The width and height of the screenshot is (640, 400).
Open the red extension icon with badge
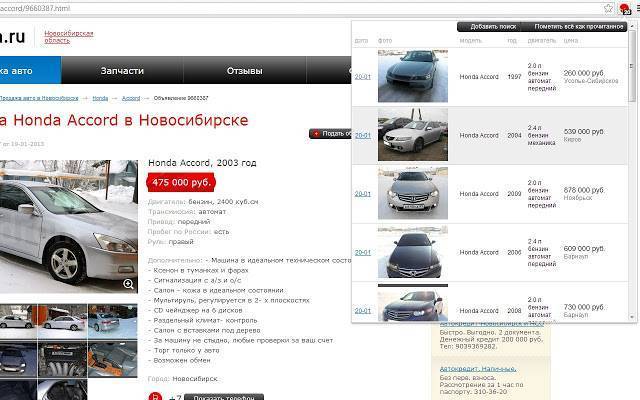[624, 9]
